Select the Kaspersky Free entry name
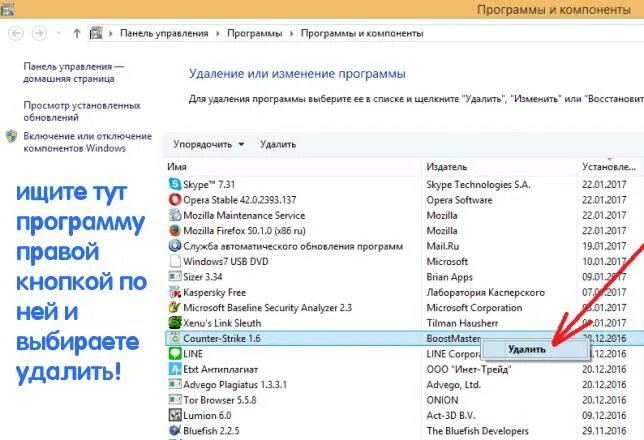The image size is (644, 440). (x=214, y=293)
